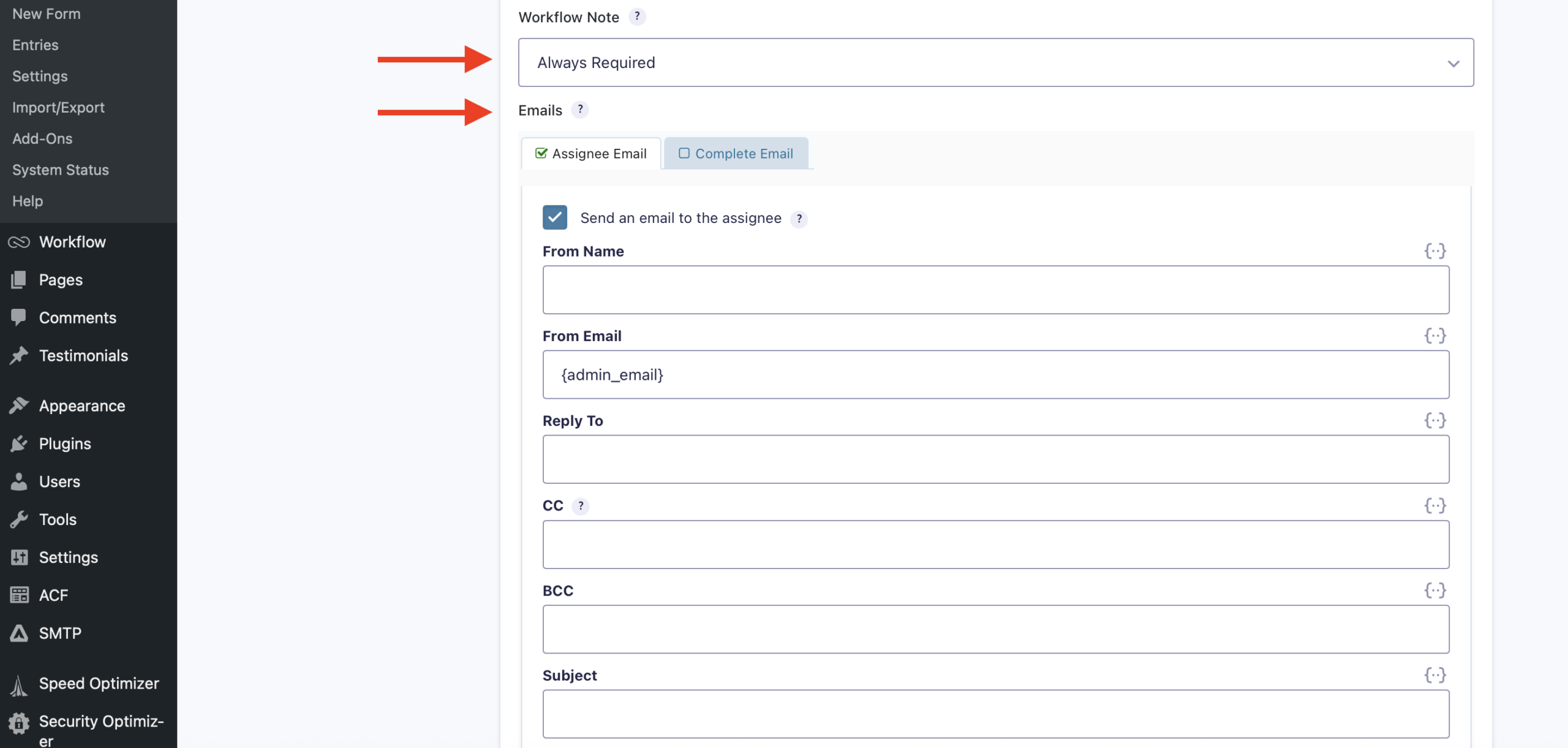1568x748 pixels.
Task: Open the merge tag picker for From Name
Action: pyautogui.click(x=1436, y=251)
